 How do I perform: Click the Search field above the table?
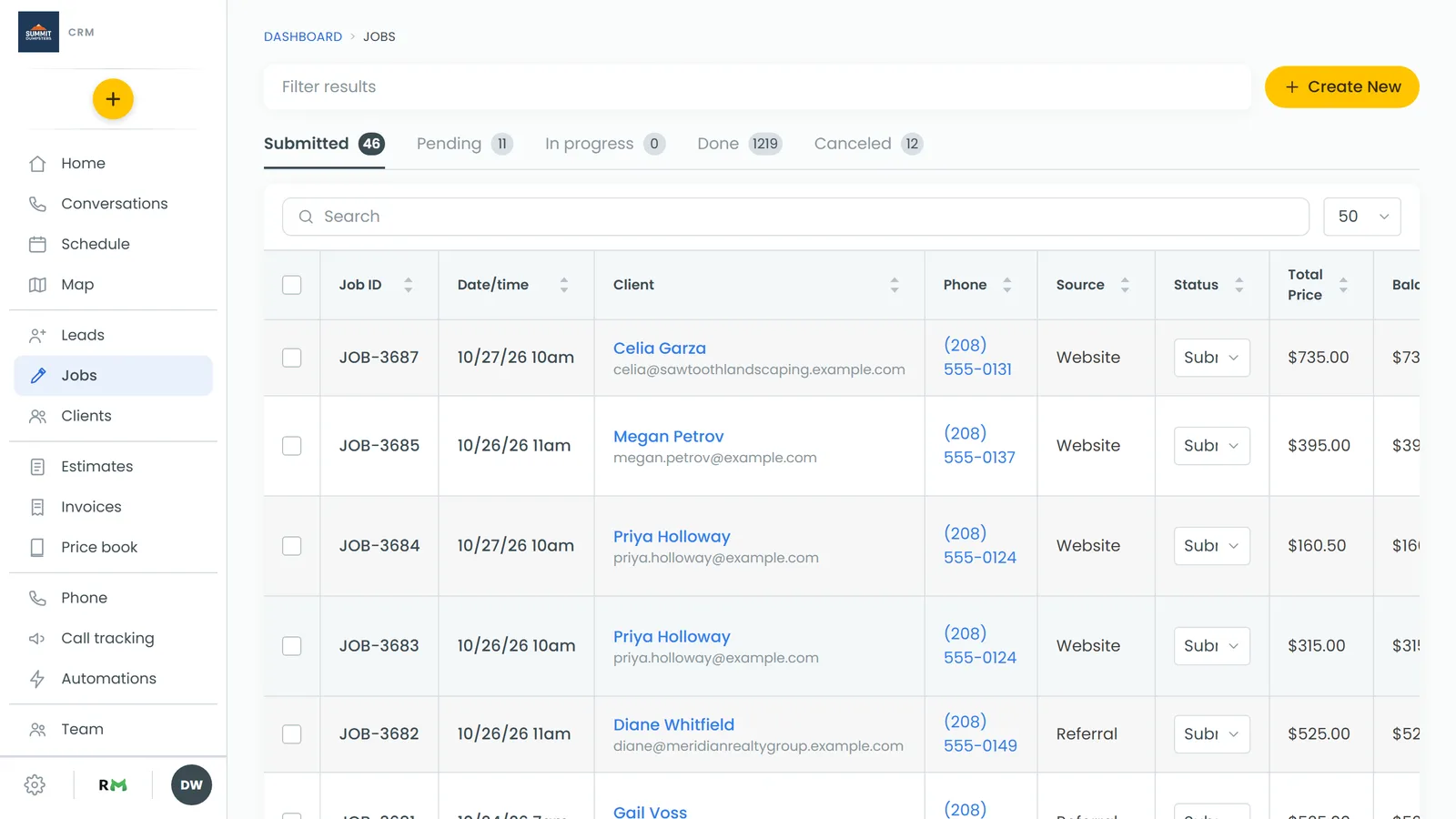click(x=795, y=217)
